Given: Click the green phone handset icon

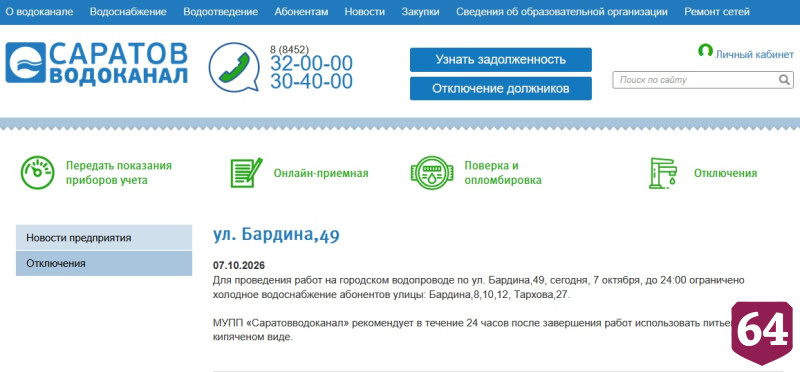Looking at the screenshot, I should (x=234, y=67).
